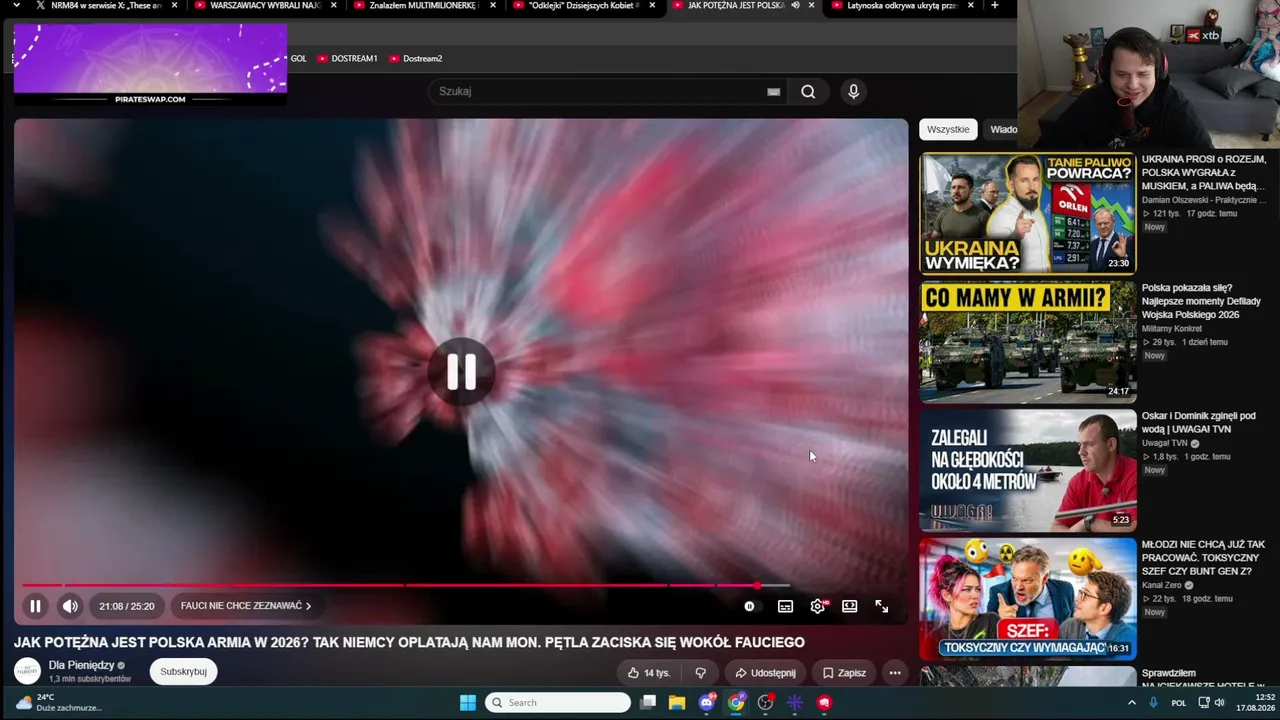Open 'UKRAINA PROSI o ROZEJM' video title
The height and width of the screenshot is (720, 1280).
1204,172
